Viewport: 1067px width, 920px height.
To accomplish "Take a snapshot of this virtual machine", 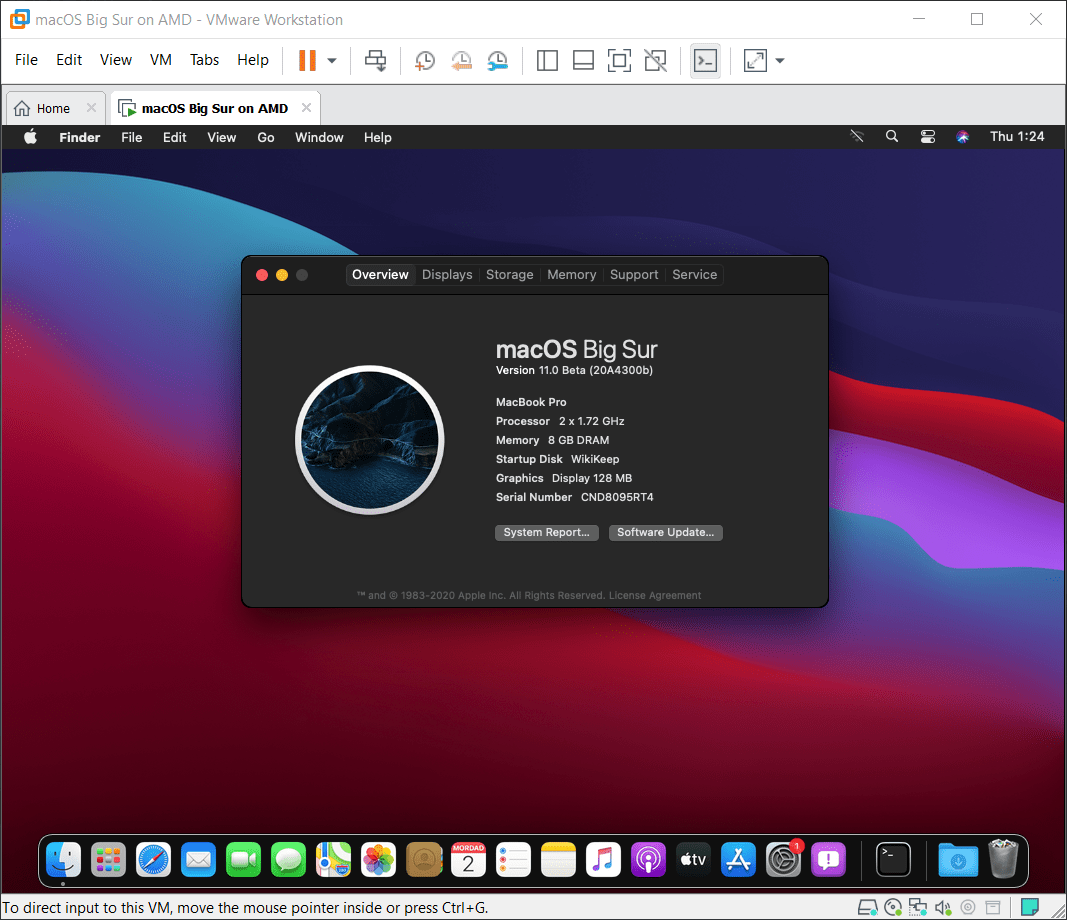I will (425, 61).
